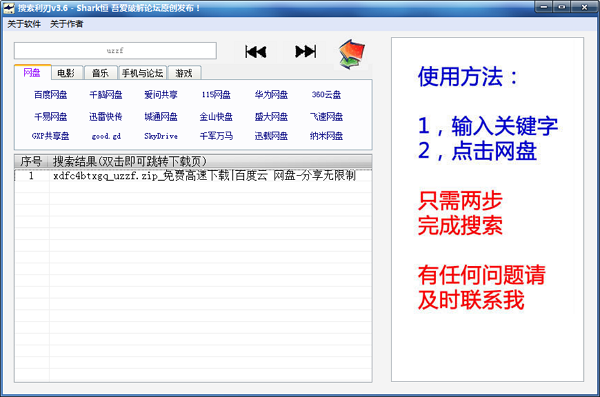
Task: Click the keyword search box containing uzzf
Action: pyautogui.click(x=115, y=51)
